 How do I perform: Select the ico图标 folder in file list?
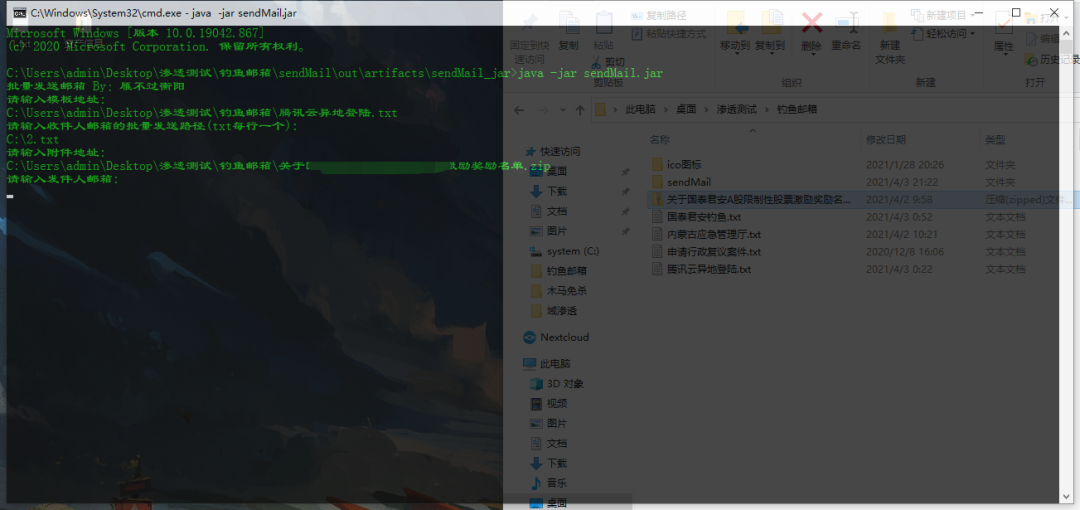tap(685, 165)
